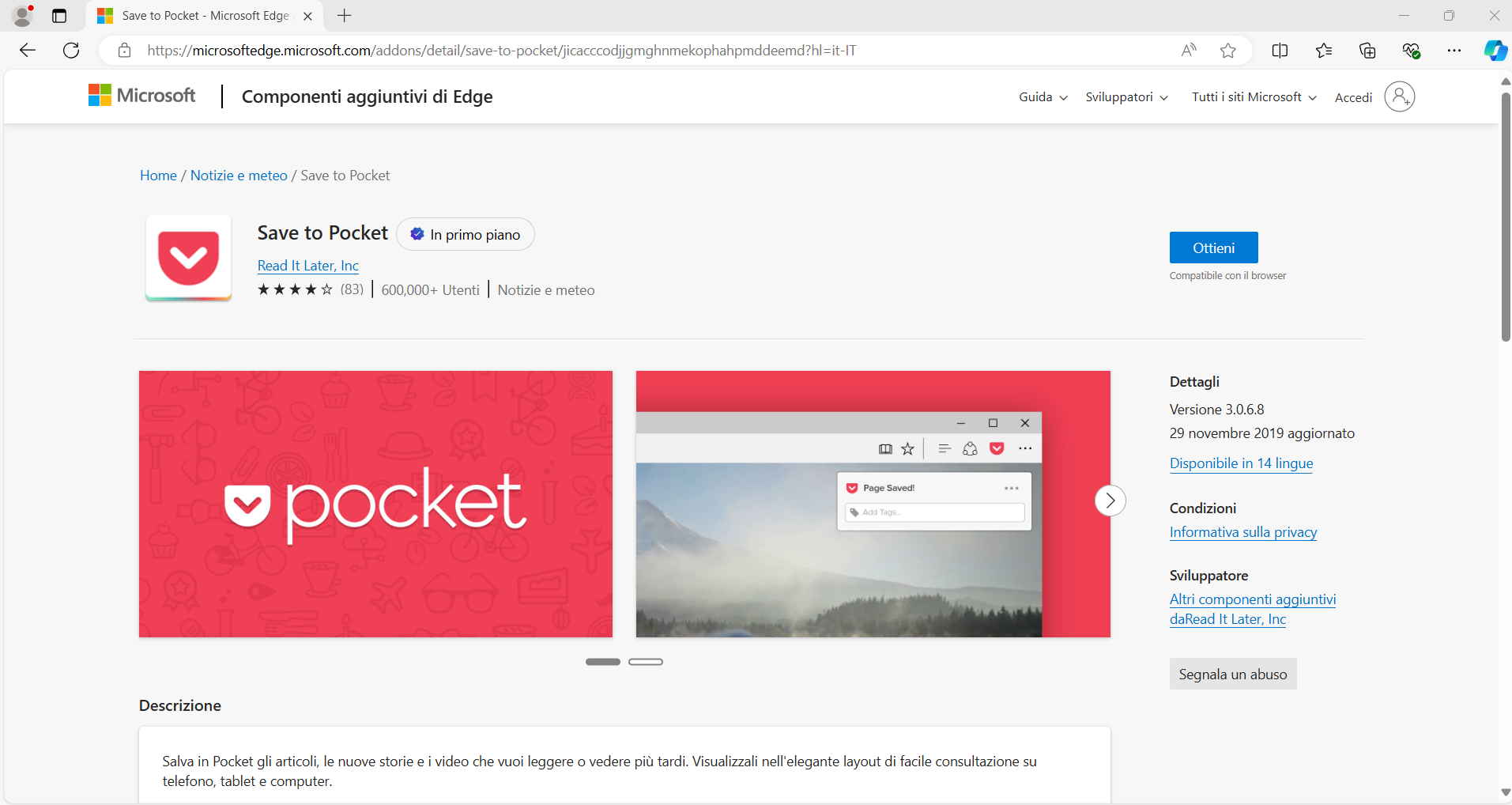
Task: View site information lock icon
Action: tap(124, 51)
